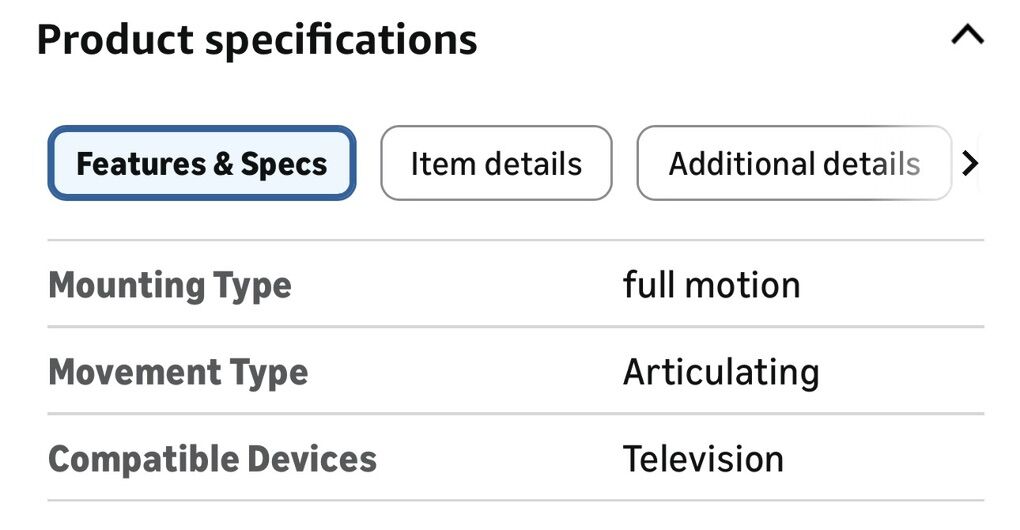
Task: Select the "Articulating" value text
Action: tap(721, 373)
